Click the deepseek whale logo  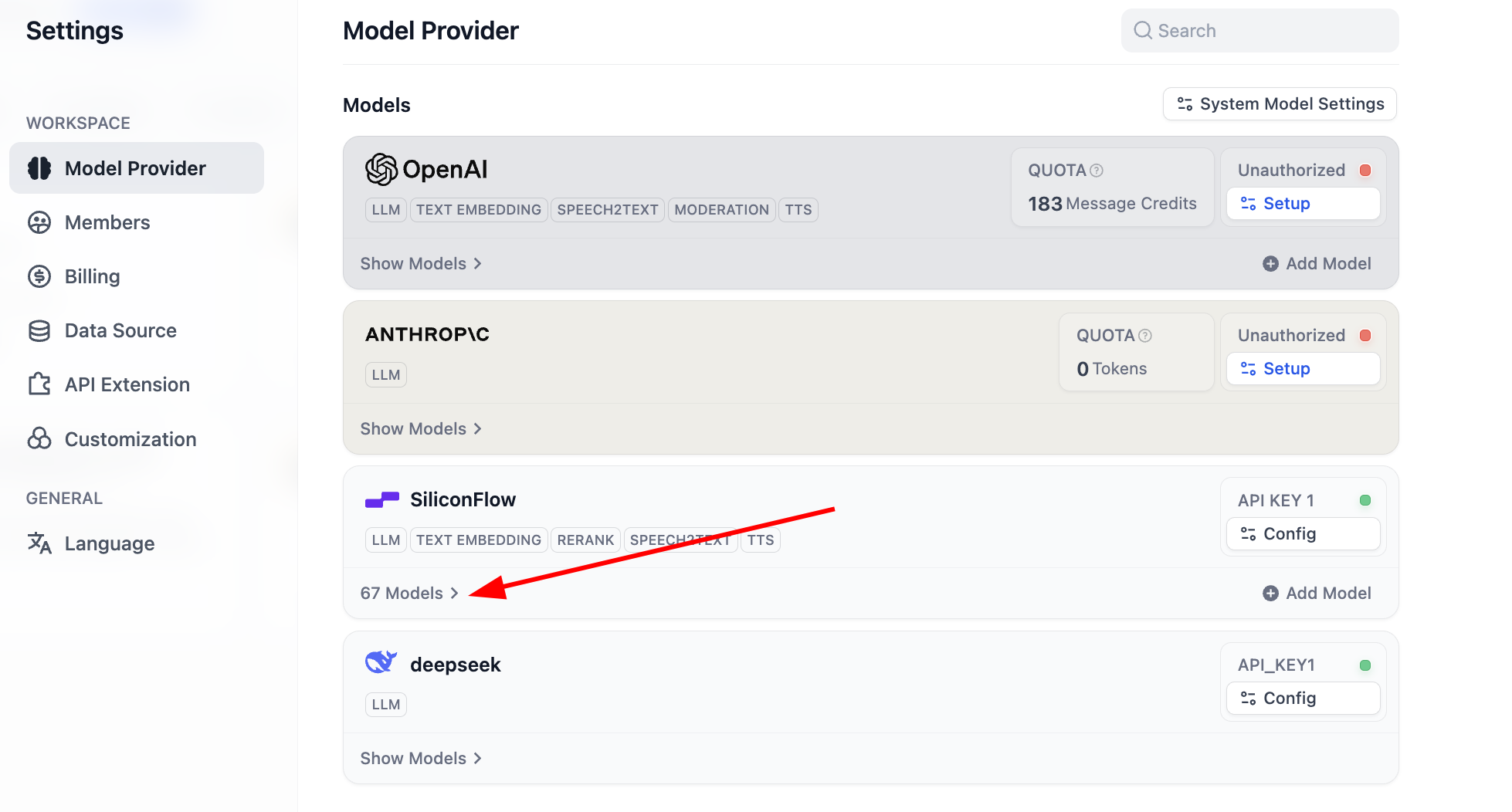pos(381,662)
